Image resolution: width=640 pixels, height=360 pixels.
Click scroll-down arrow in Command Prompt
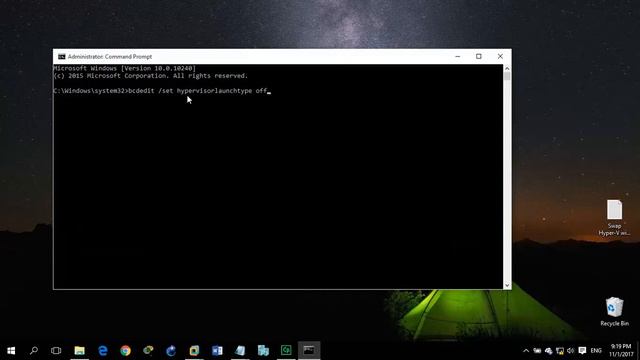coord(507,285)
